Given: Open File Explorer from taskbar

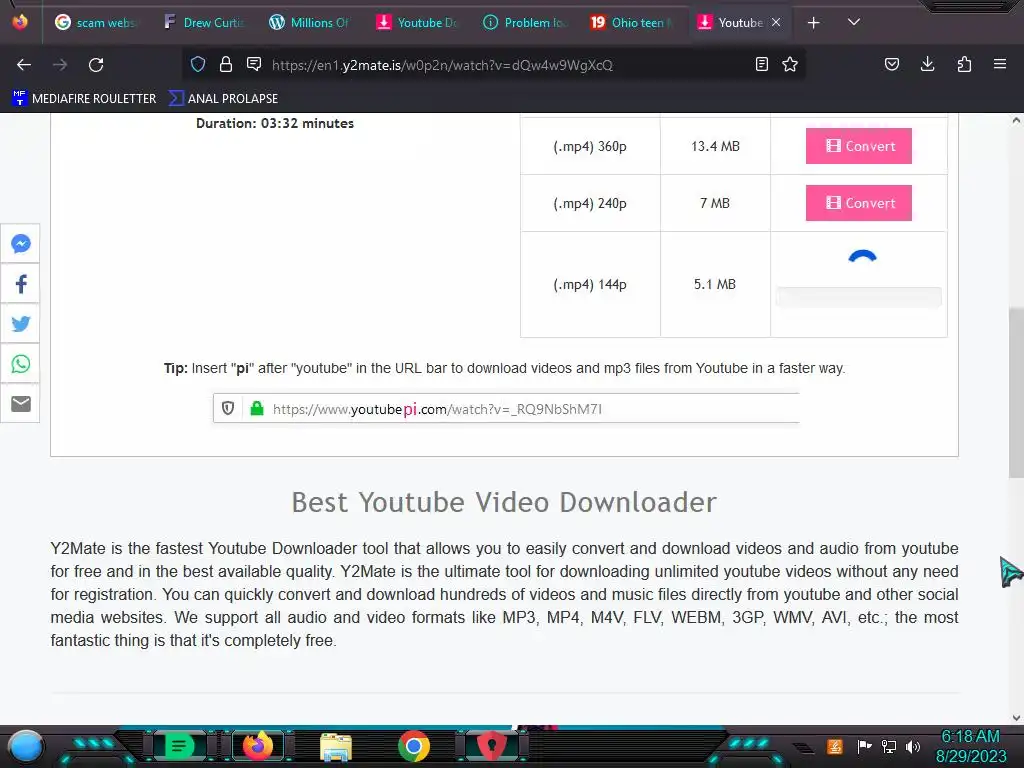Looking at the screenshot, I should point(336,747).
